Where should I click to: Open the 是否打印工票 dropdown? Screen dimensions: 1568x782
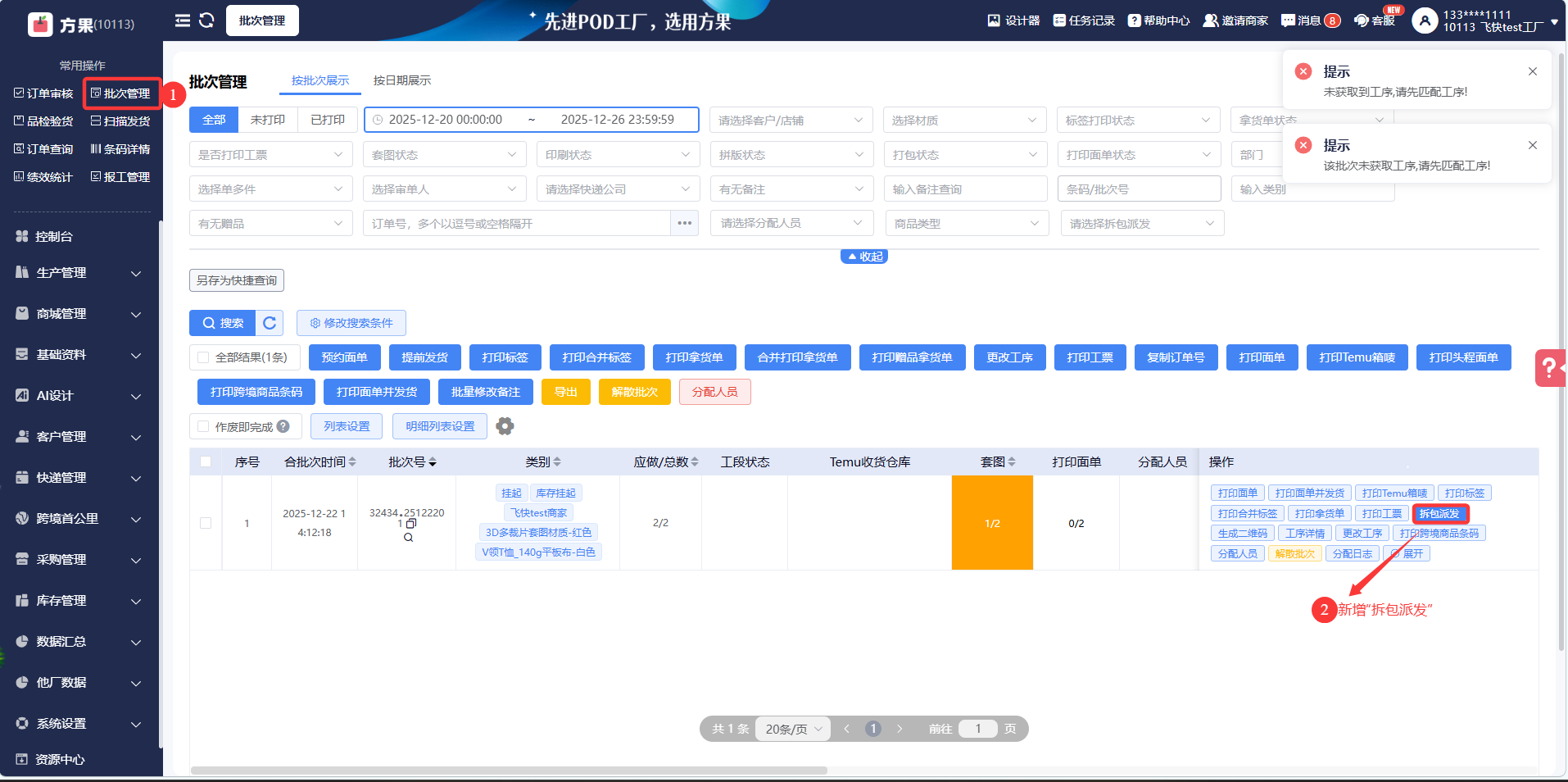[x=270, y=155]
